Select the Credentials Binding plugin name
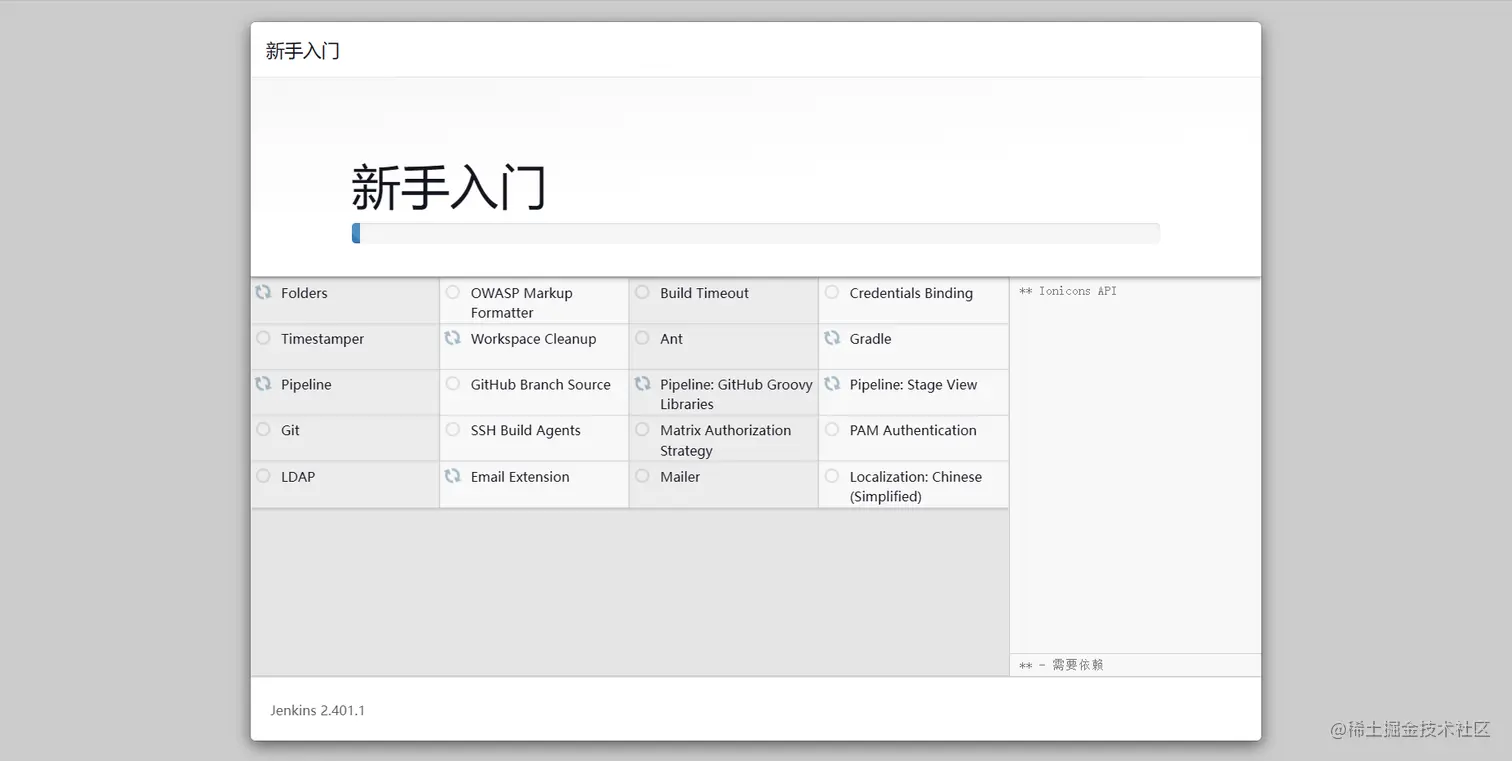This screenshot has height=761, width=1512. click(911, 293)
